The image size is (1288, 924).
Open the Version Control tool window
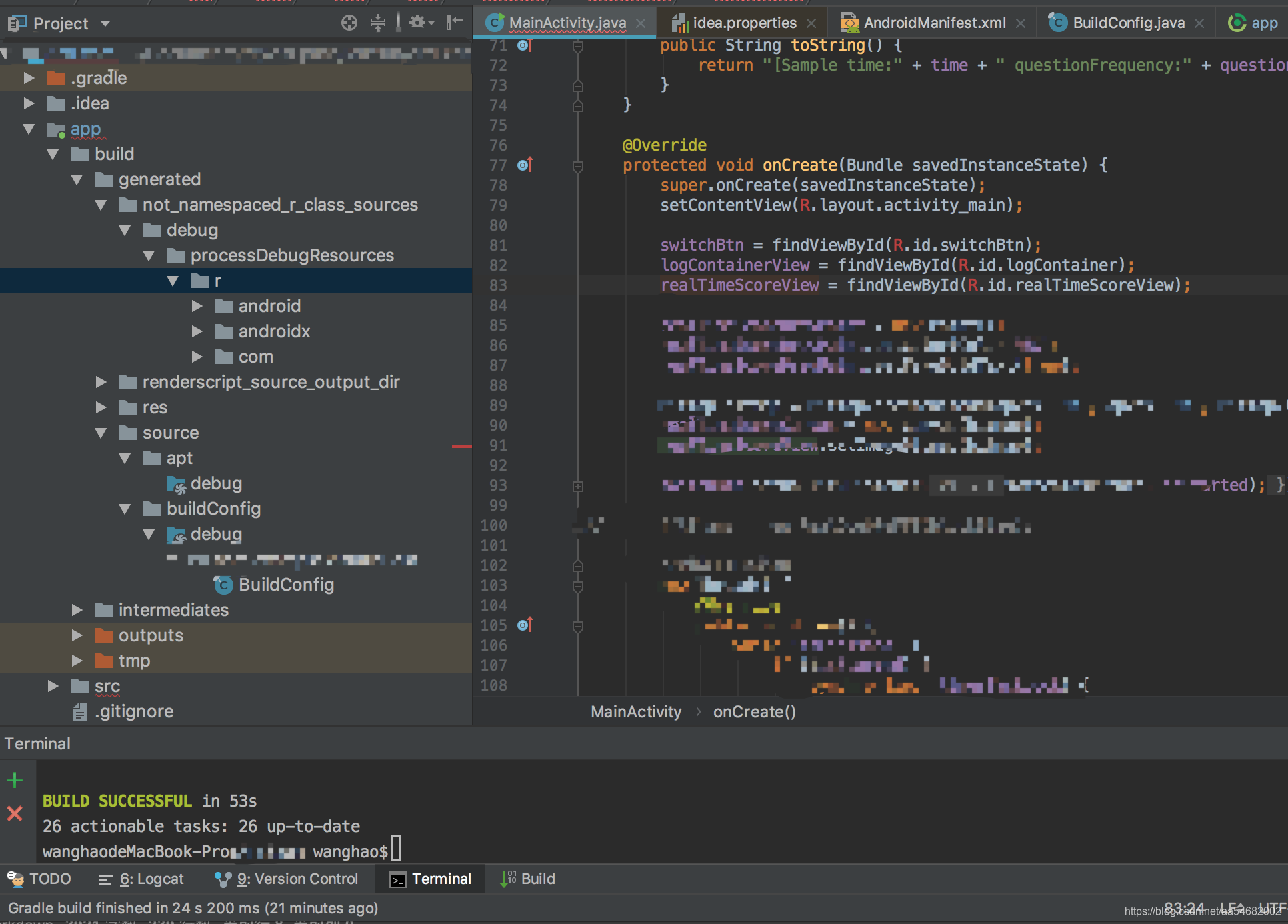coord(286,879)
